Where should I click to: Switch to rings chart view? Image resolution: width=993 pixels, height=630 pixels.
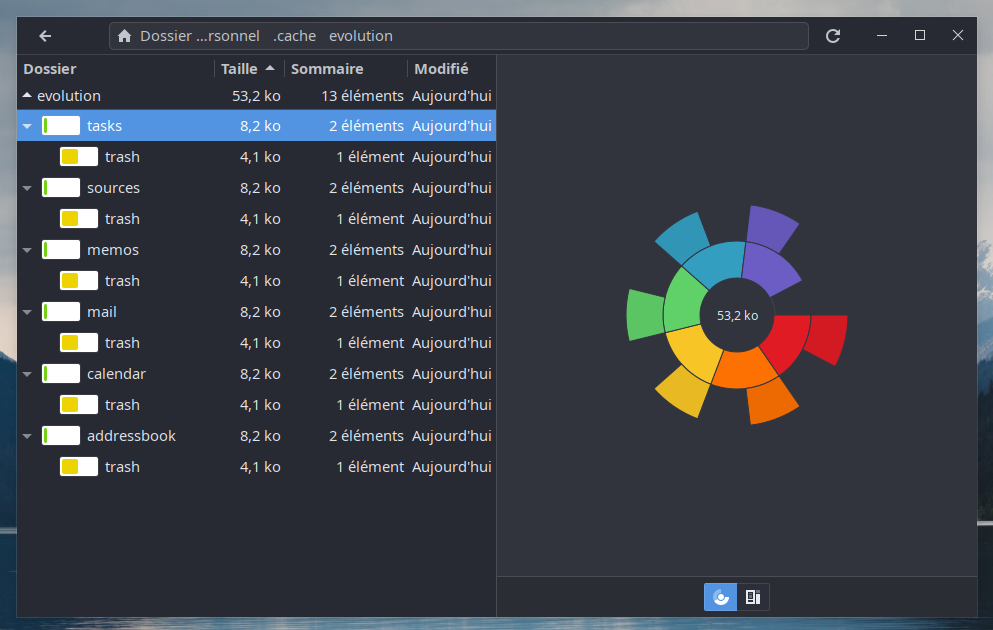click(x=720, y=597)
